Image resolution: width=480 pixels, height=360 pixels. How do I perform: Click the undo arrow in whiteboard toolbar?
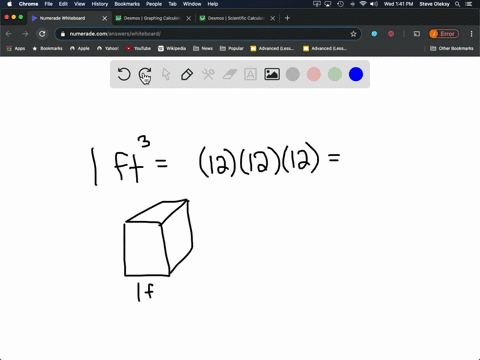pyautogui.click(x=124, y=74)
